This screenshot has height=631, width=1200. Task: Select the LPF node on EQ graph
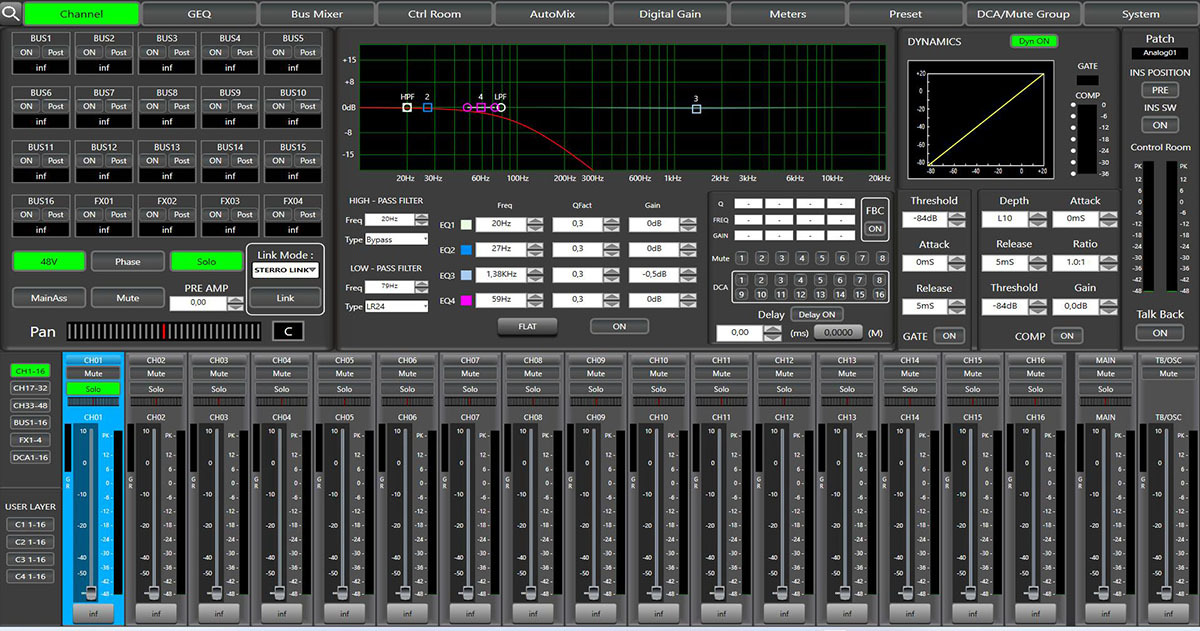501,107
